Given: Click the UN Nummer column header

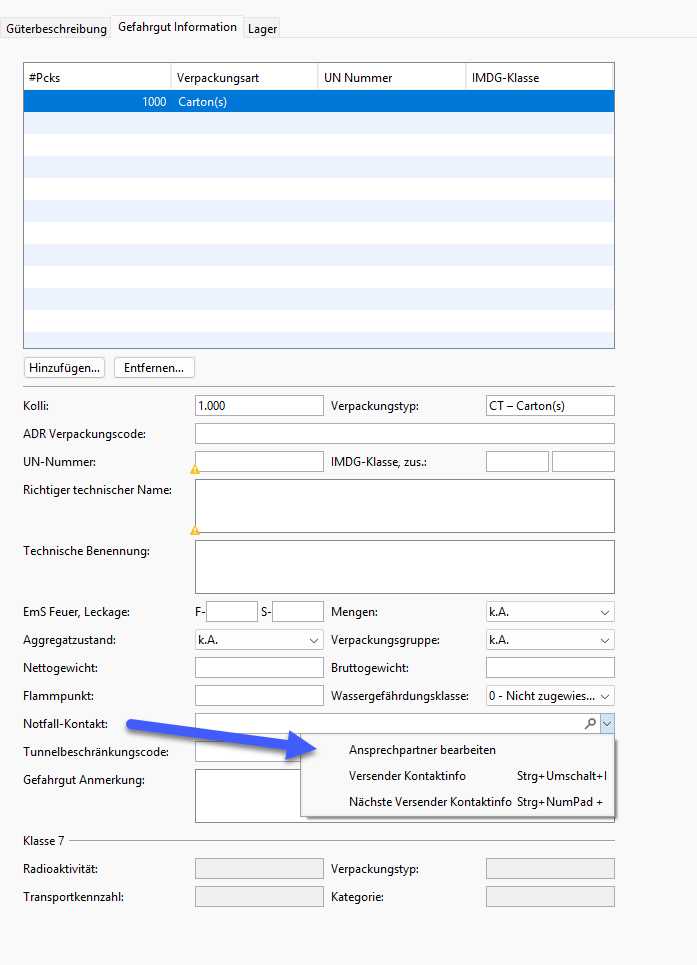Looking at the screenshot, I should 391,78.
